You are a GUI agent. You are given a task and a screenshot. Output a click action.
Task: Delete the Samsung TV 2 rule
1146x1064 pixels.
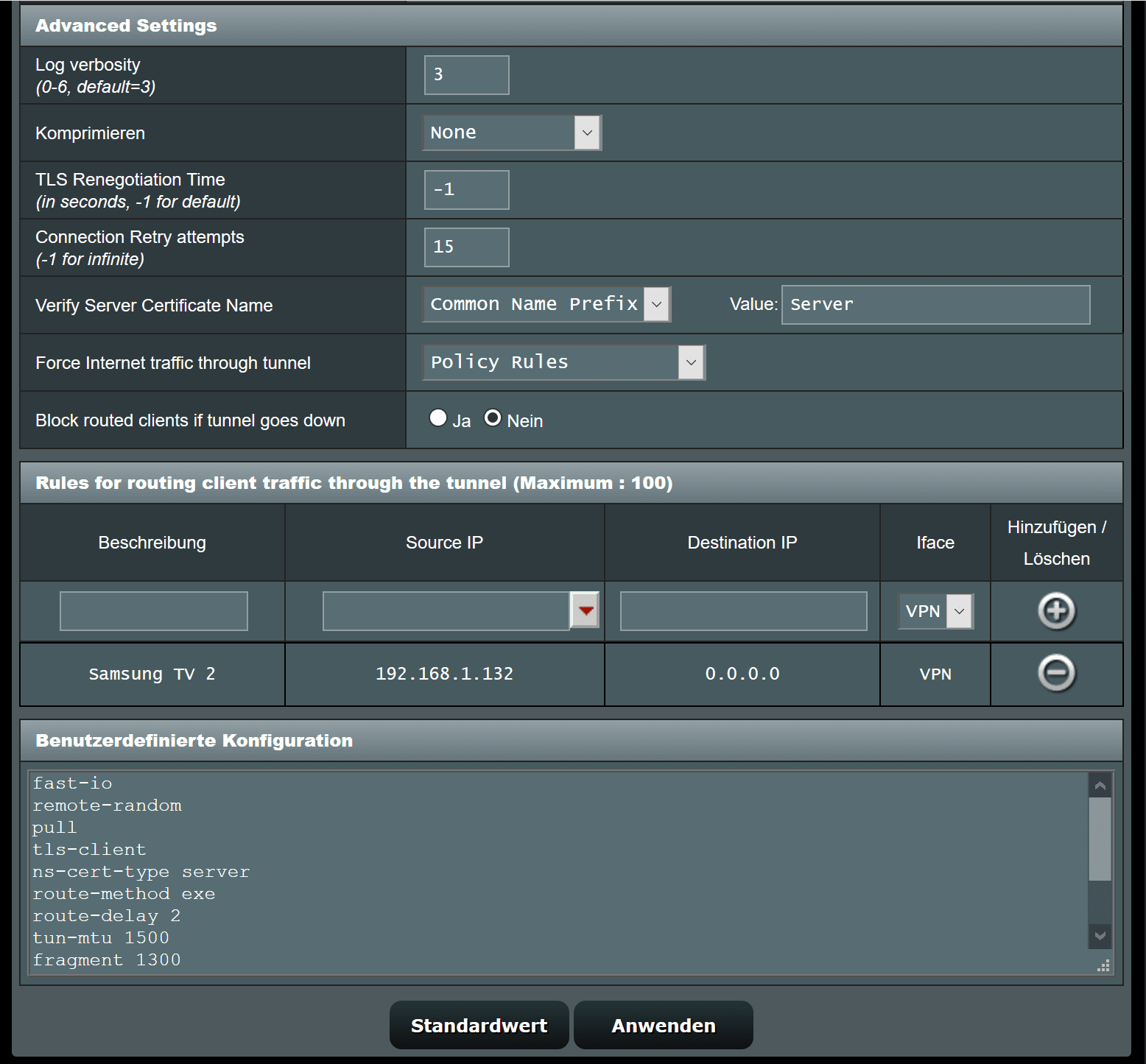coord(1056,674)
